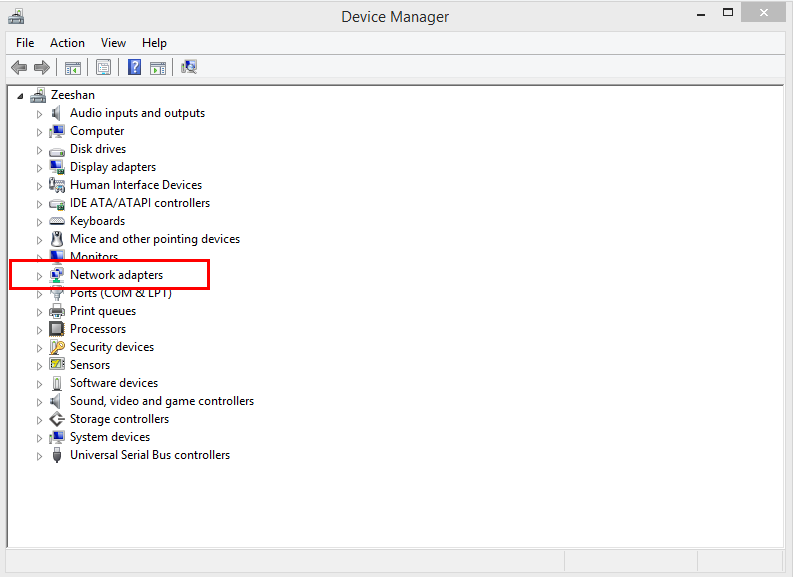793x577 pixels.
Task: Select Sound, video and game controllers
Action: click(161, 401)
